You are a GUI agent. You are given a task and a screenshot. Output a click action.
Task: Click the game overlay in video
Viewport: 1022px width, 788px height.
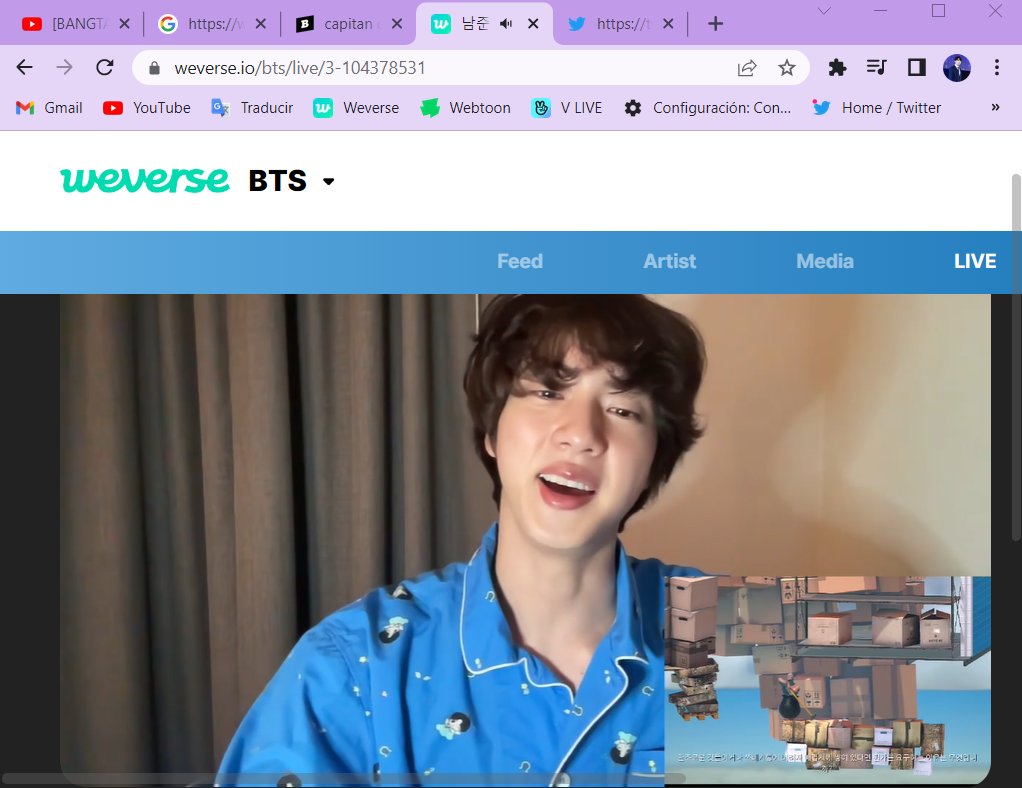click(x=827, y=680)
